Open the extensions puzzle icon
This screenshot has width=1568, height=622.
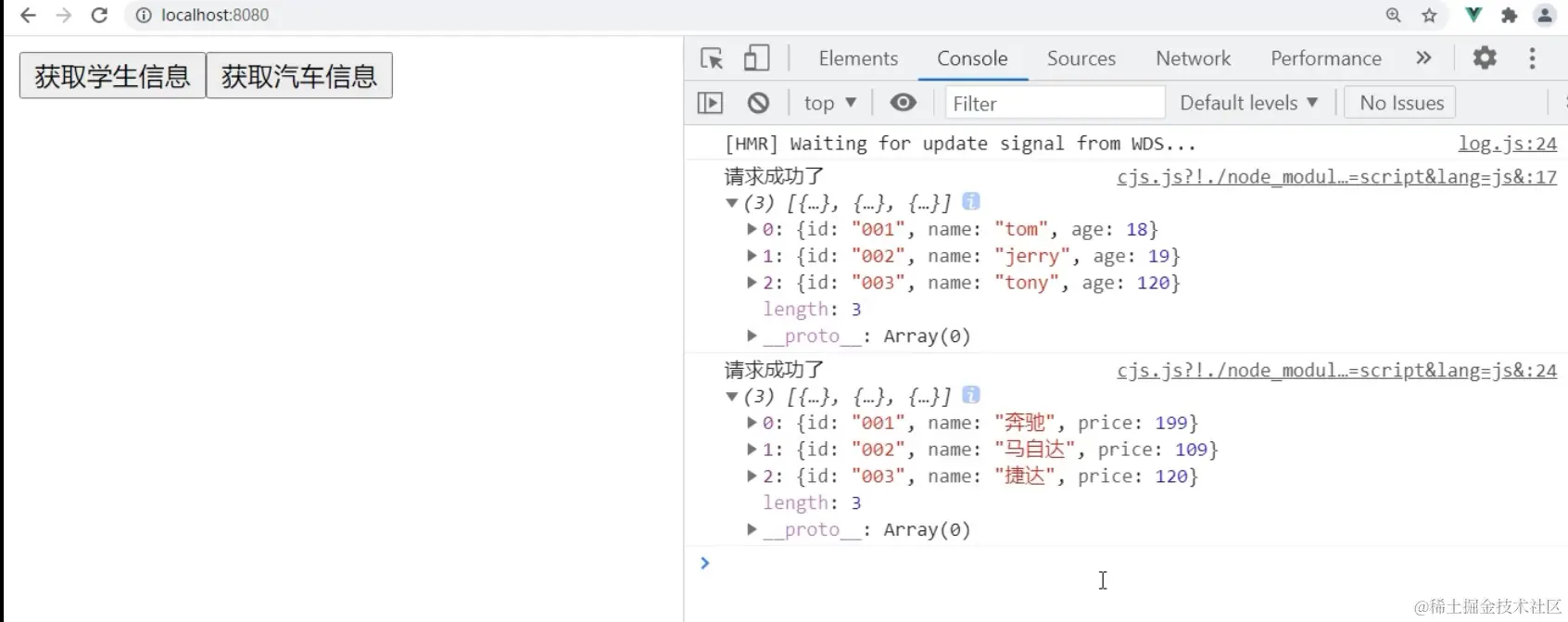pyautogui.click(x=1509, y=15)
